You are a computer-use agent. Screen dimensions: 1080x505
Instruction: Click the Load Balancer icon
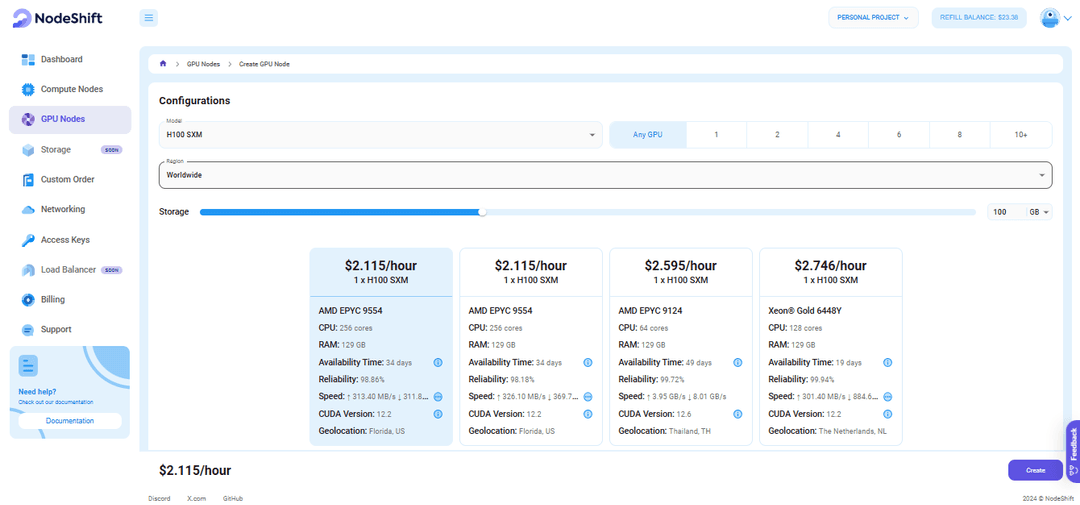click(28, 270)
